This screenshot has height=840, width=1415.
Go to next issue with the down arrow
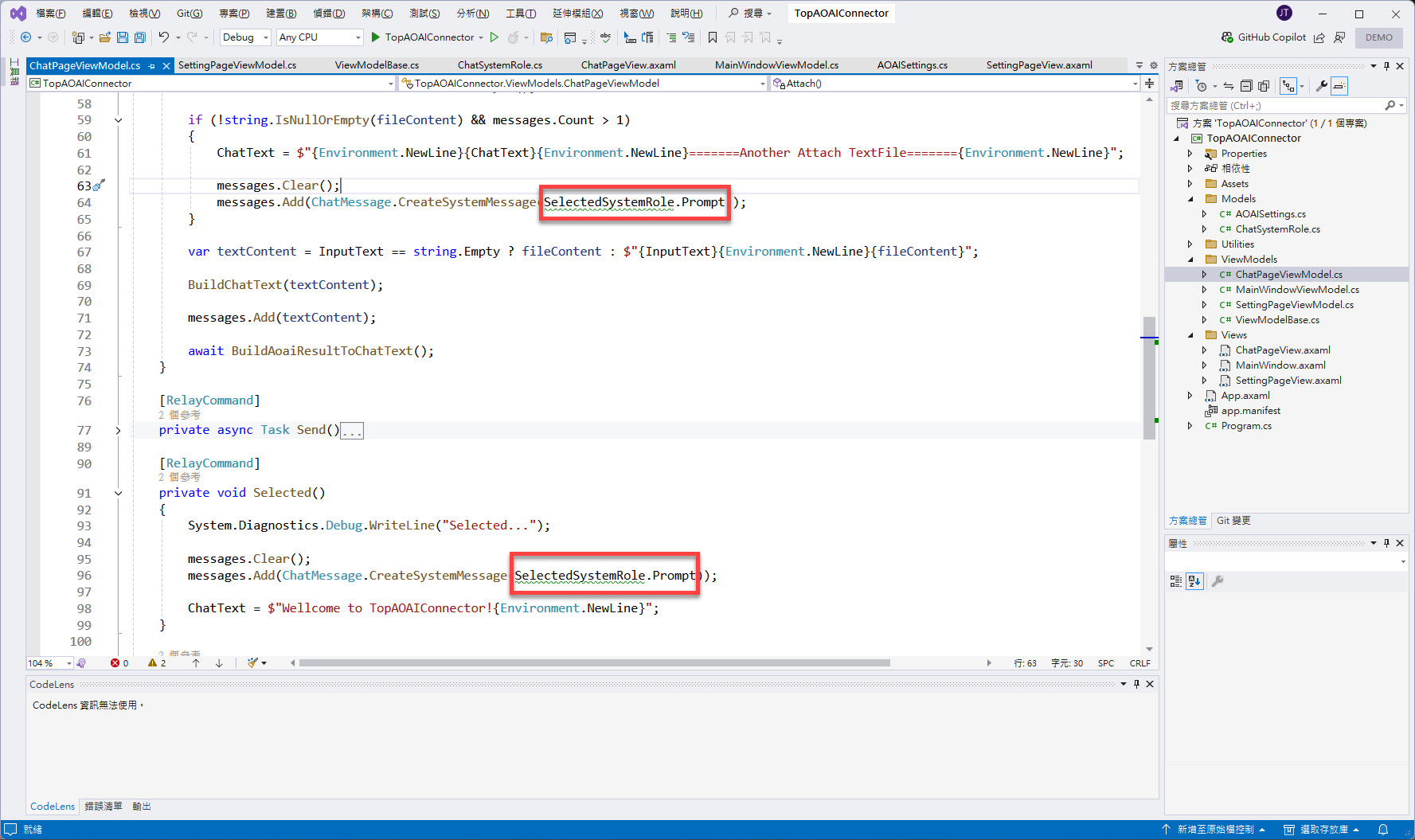click(x=219, y=663)
